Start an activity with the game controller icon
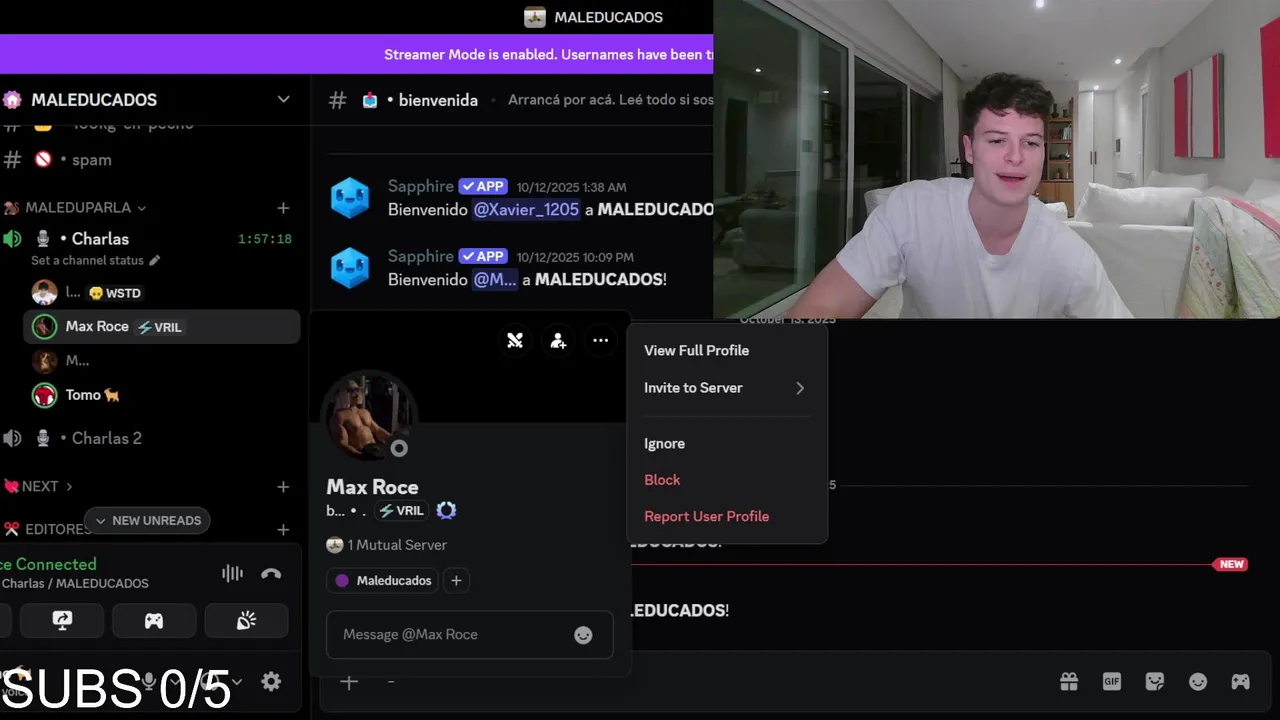This screenshot has width=1280, height=720. click(x=154, y=621)
